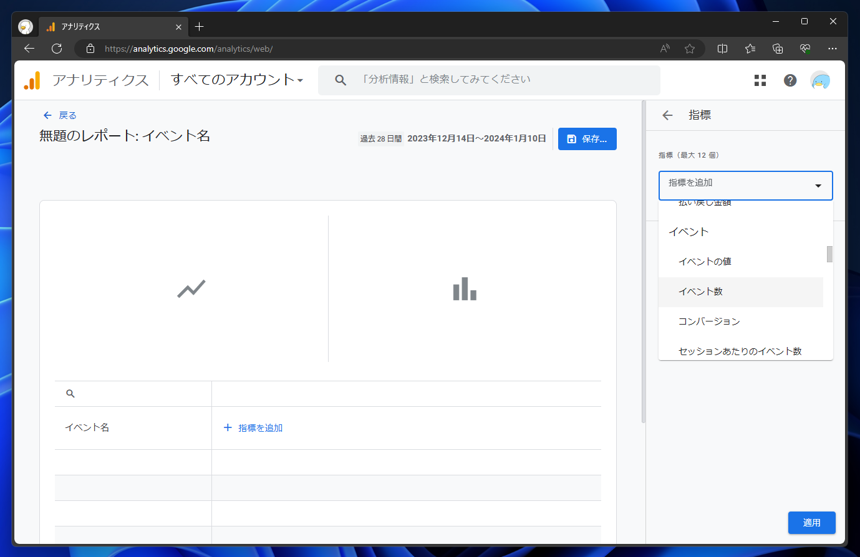860x557 pixels.
Task: Open the Google apps grid icon
Action: click(760, 81)
